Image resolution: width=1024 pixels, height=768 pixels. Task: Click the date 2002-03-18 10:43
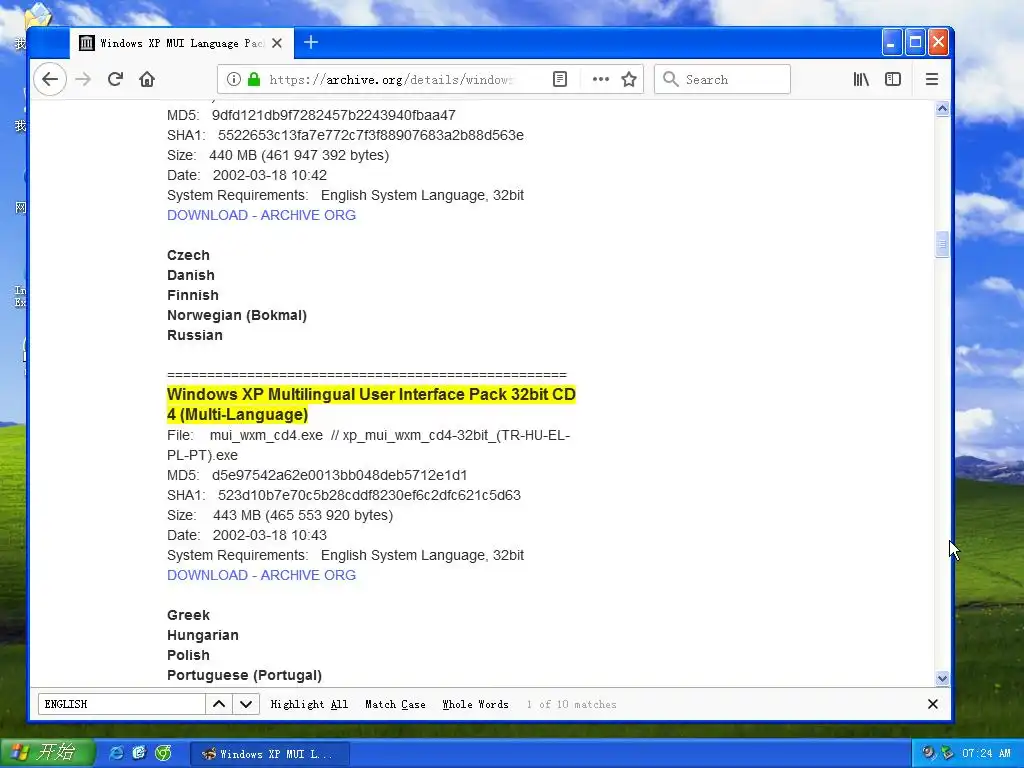pos(270,536)
